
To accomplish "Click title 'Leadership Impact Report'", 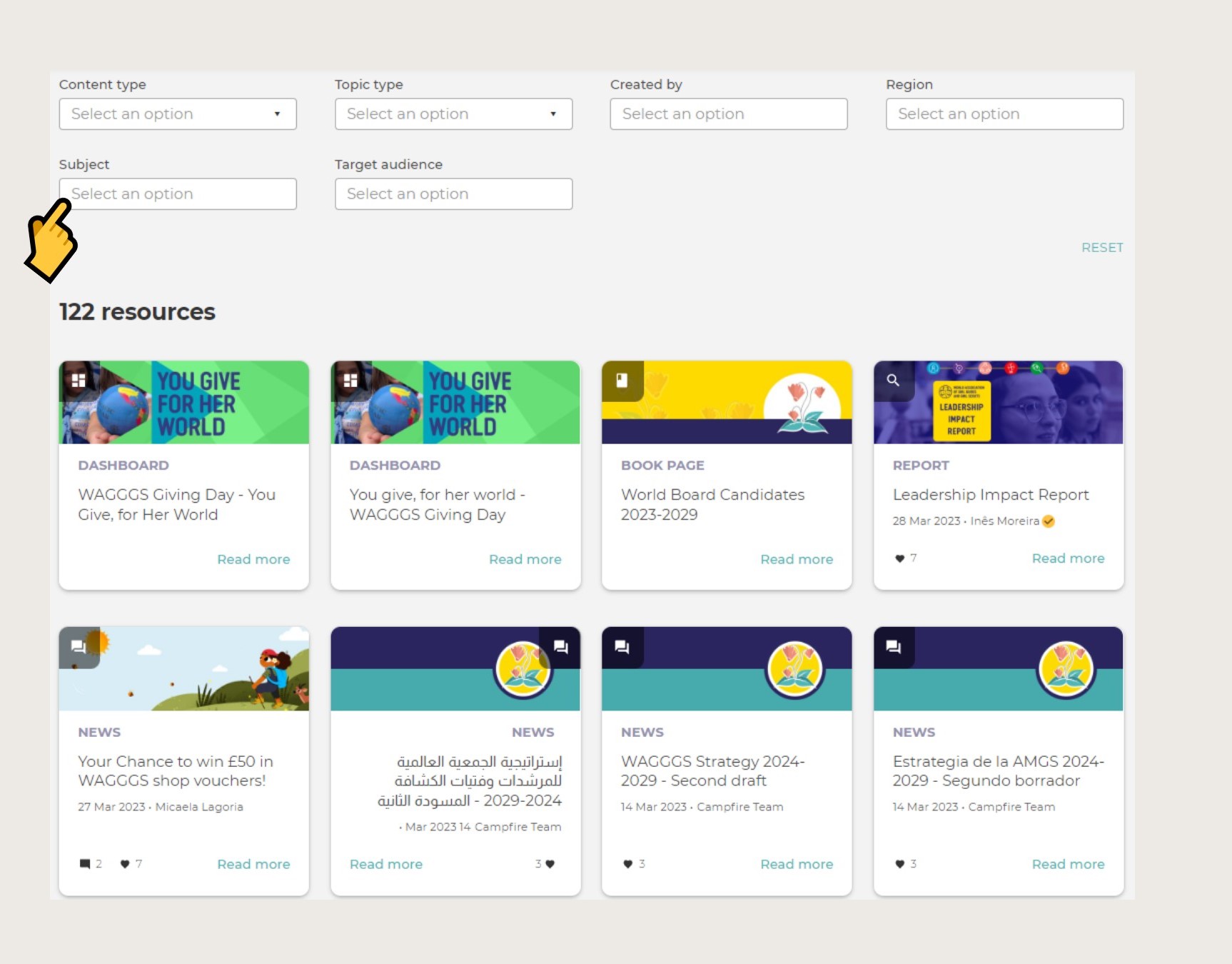I will click(x=991, y=495).
